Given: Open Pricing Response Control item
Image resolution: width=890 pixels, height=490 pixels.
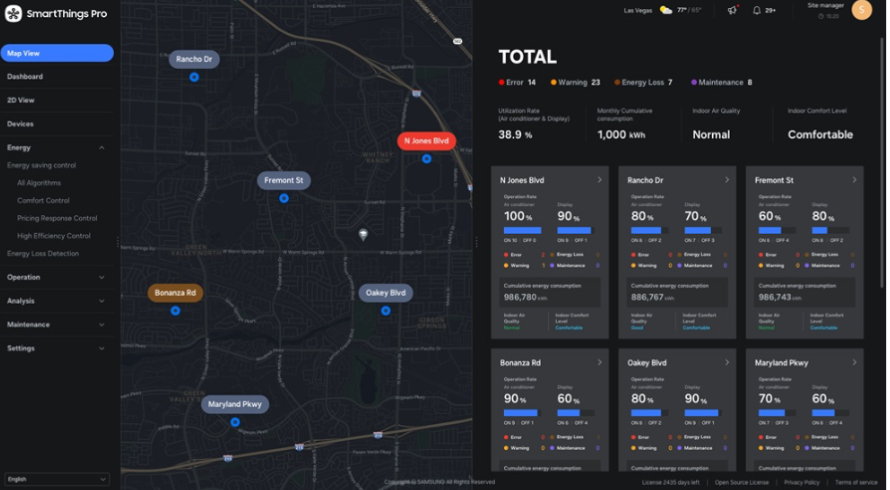Looking at the screenshot, I should click(x=57, y=218).
